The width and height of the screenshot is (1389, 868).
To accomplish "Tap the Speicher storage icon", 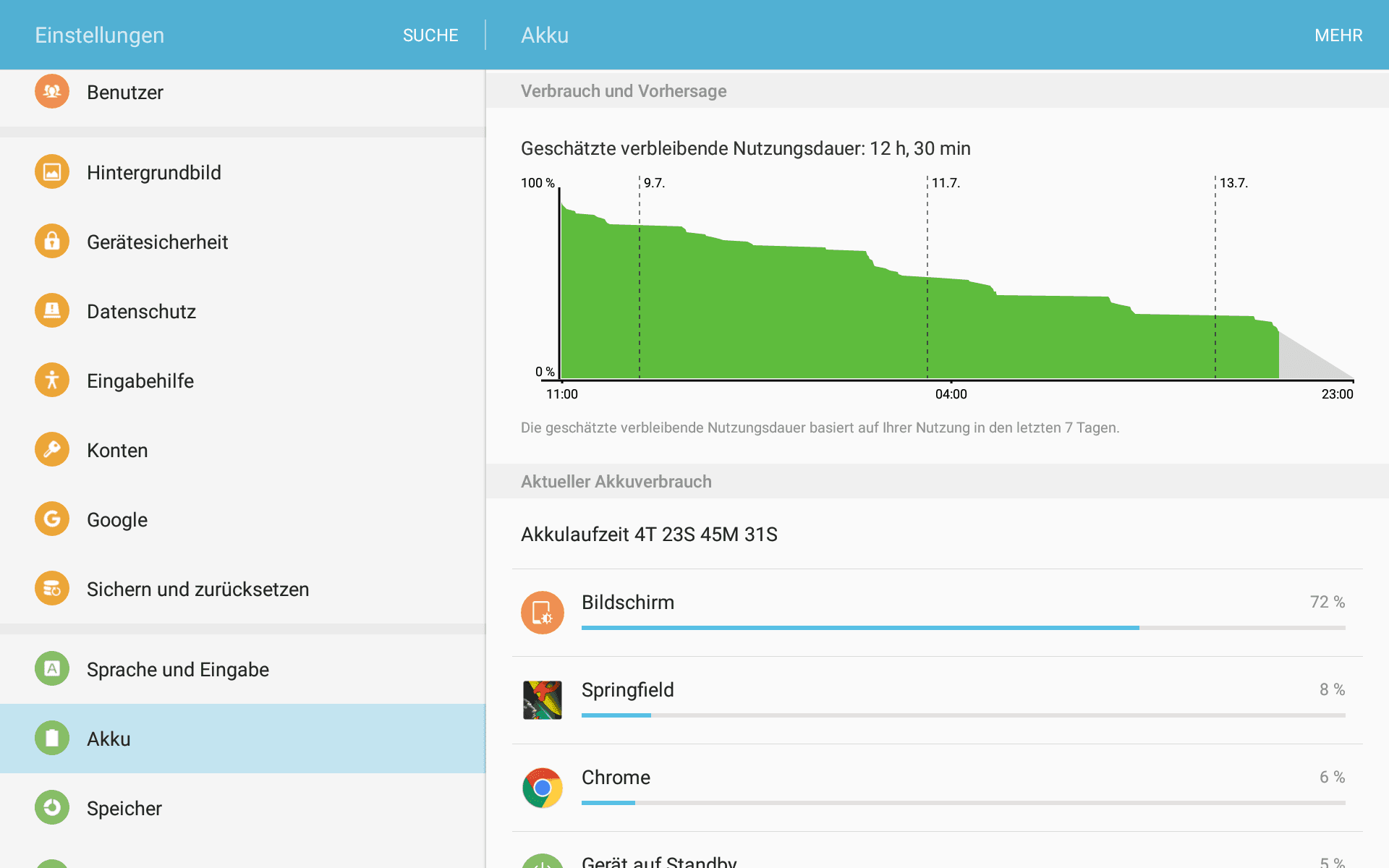I will pos(52,808).
